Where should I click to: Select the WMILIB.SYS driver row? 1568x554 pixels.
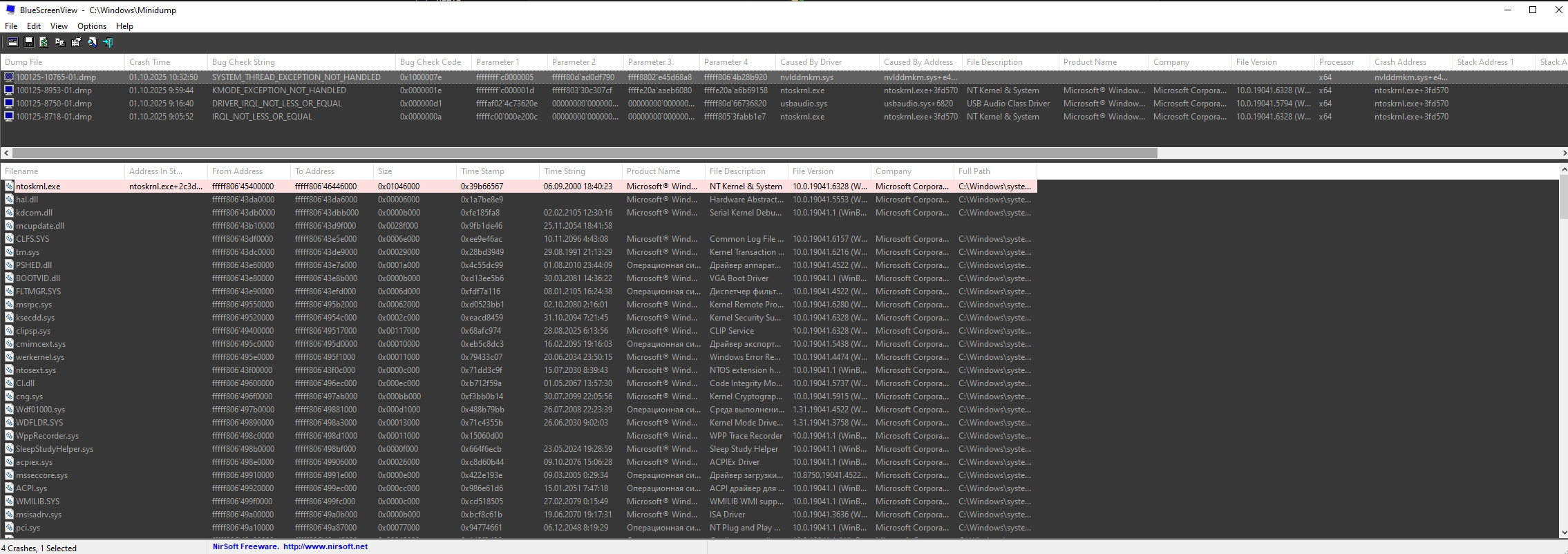coord(518,501)
